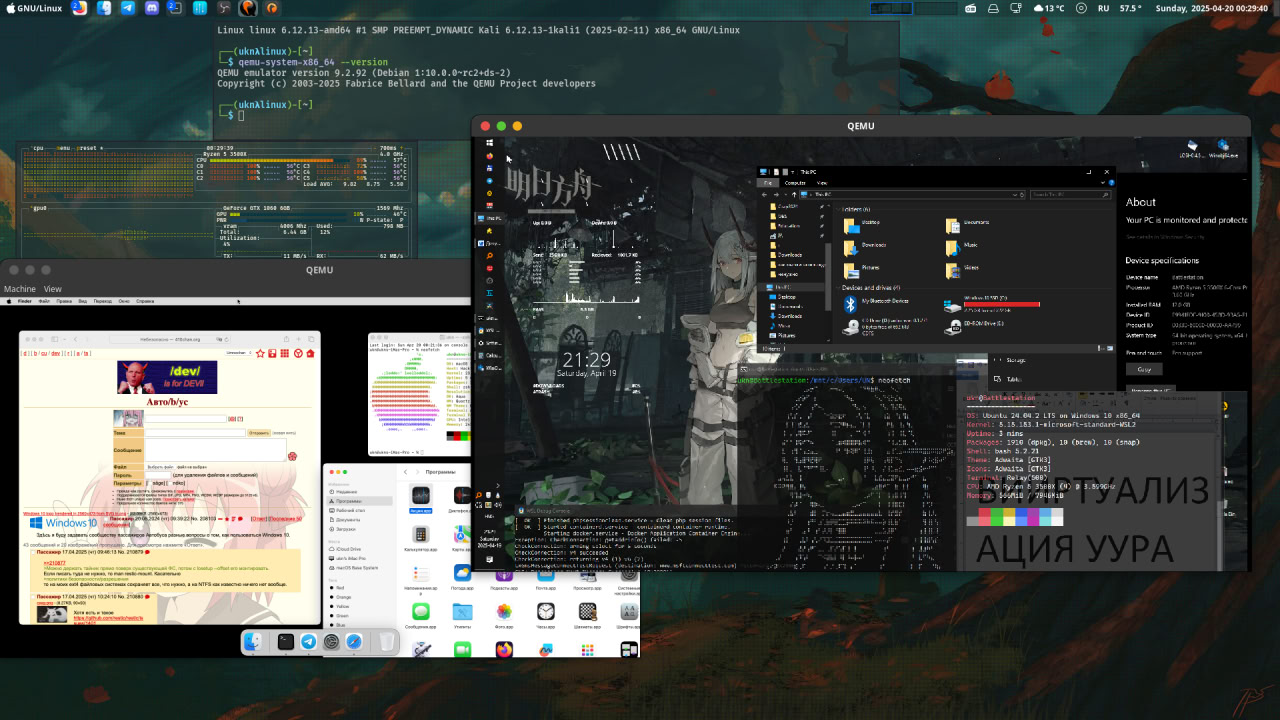1280x720 pixels.
Task: Click the Windows Start button
Action: (x=491, y=144)
